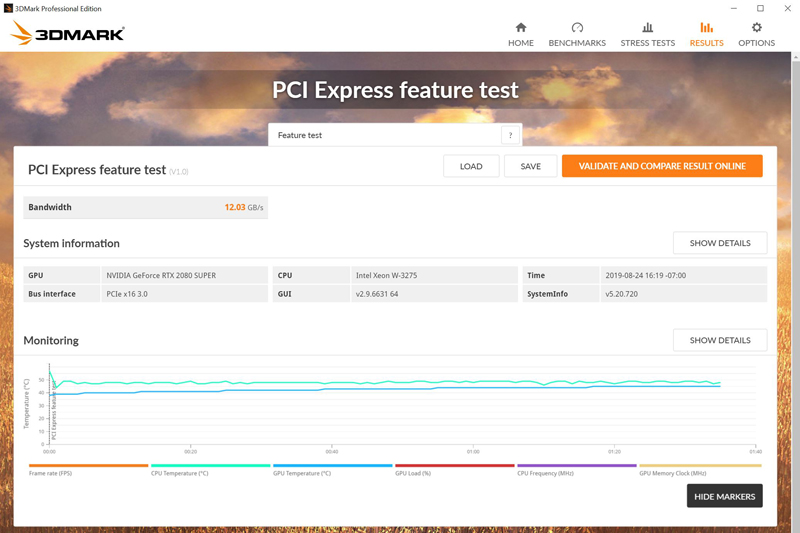
Task: Open the Stress Tests icon
Action: coord(647,28)
